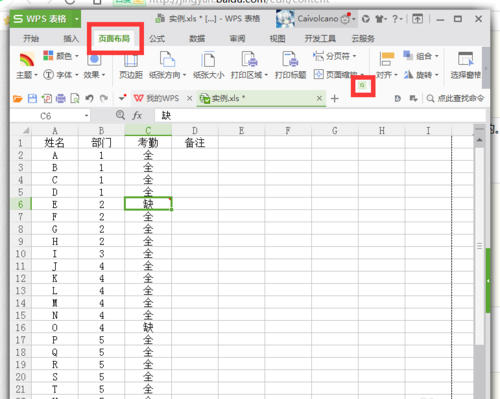The height and width of the screenshot is (399, 500).
Task: Click the save icon in quick toolbar
Action: tap(32, 98)
